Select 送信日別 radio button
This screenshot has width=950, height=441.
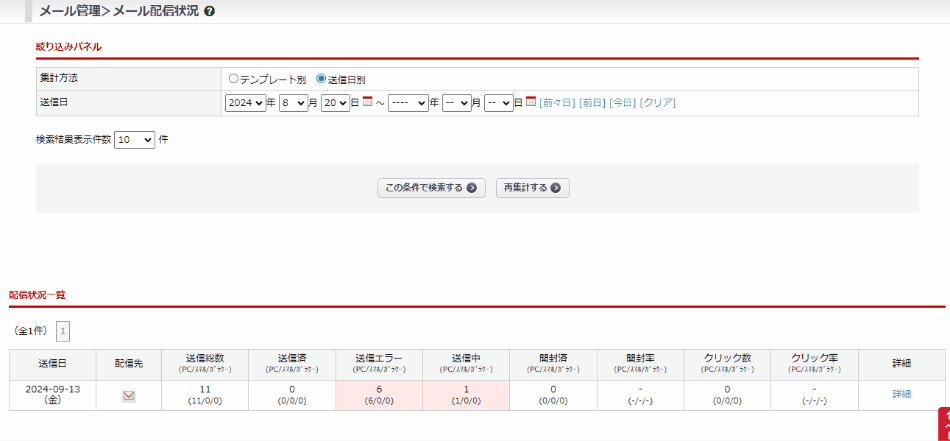[321, 79]
